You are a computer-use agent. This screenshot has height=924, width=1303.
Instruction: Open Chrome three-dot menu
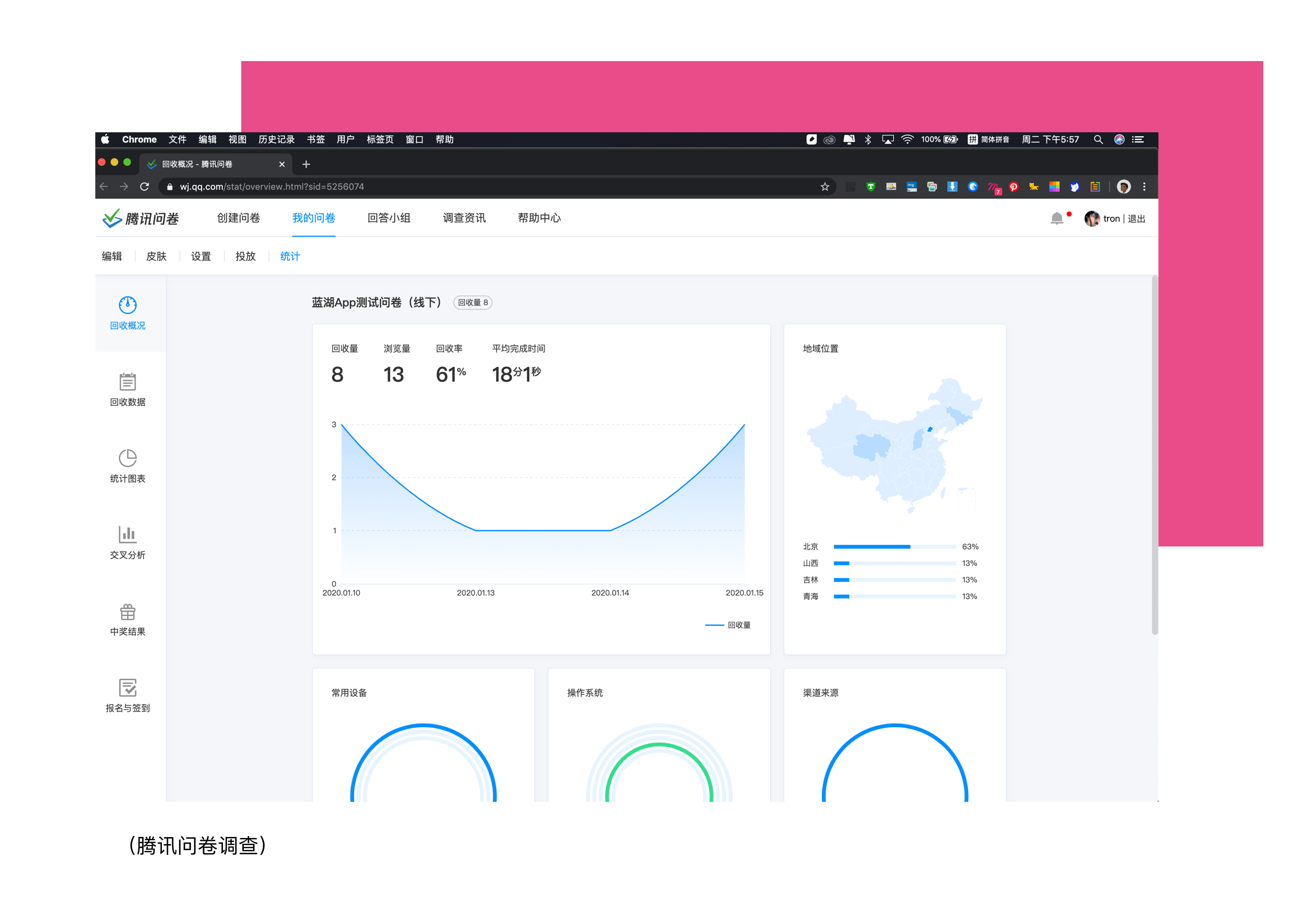[1144, 187]
